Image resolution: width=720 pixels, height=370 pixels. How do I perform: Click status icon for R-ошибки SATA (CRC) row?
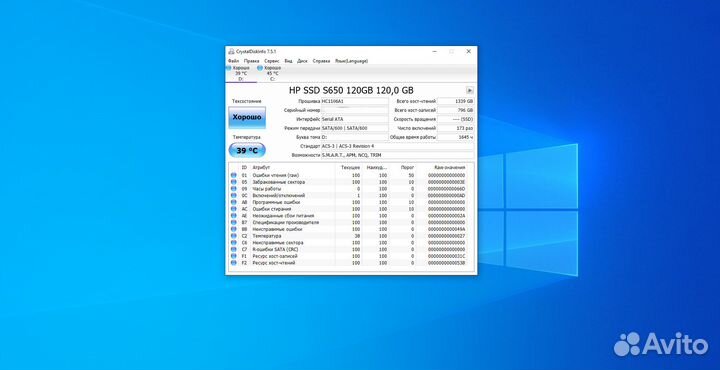pos(233,249)
